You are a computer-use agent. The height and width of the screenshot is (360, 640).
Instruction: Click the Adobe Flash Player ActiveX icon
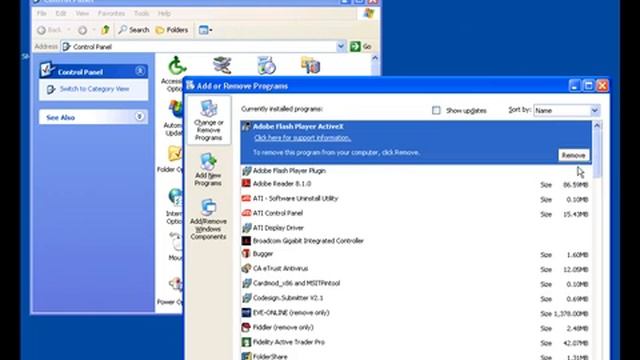click(246, 127)
